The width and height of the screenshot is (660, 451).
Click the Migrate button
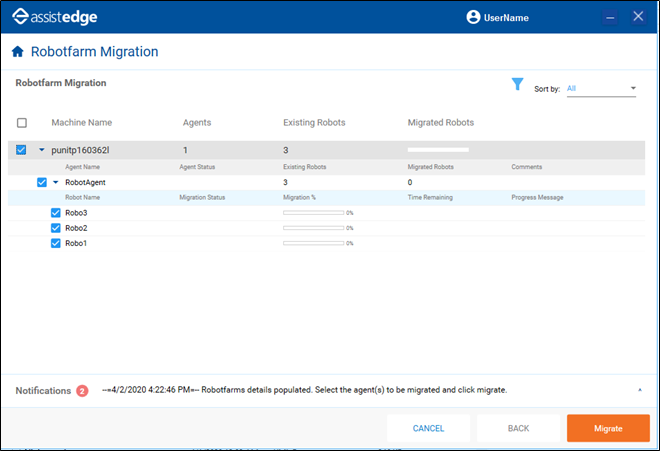point(608,428)
